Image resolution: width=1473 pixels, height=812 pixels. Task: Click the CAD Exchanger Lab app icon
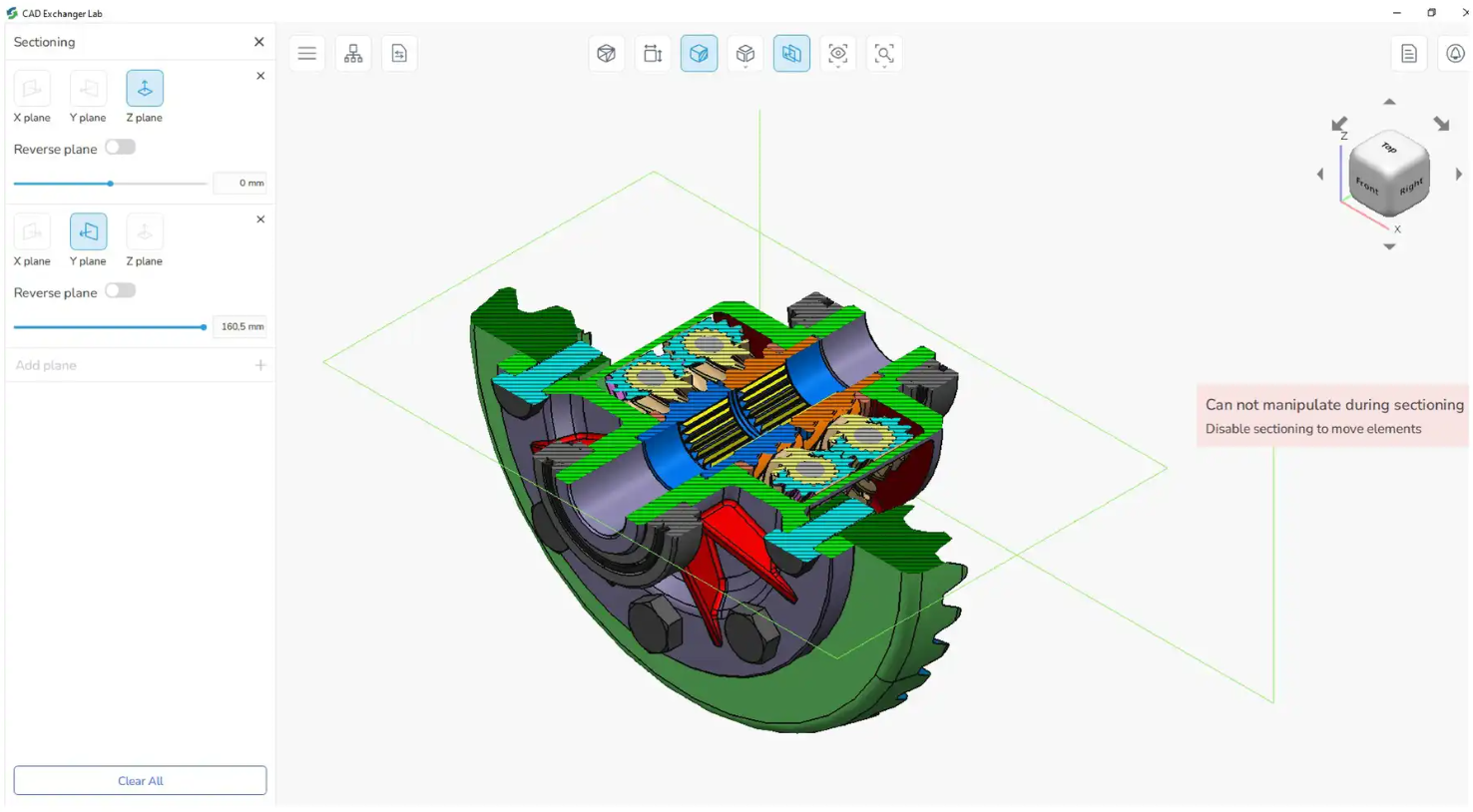tap(12, 13)
